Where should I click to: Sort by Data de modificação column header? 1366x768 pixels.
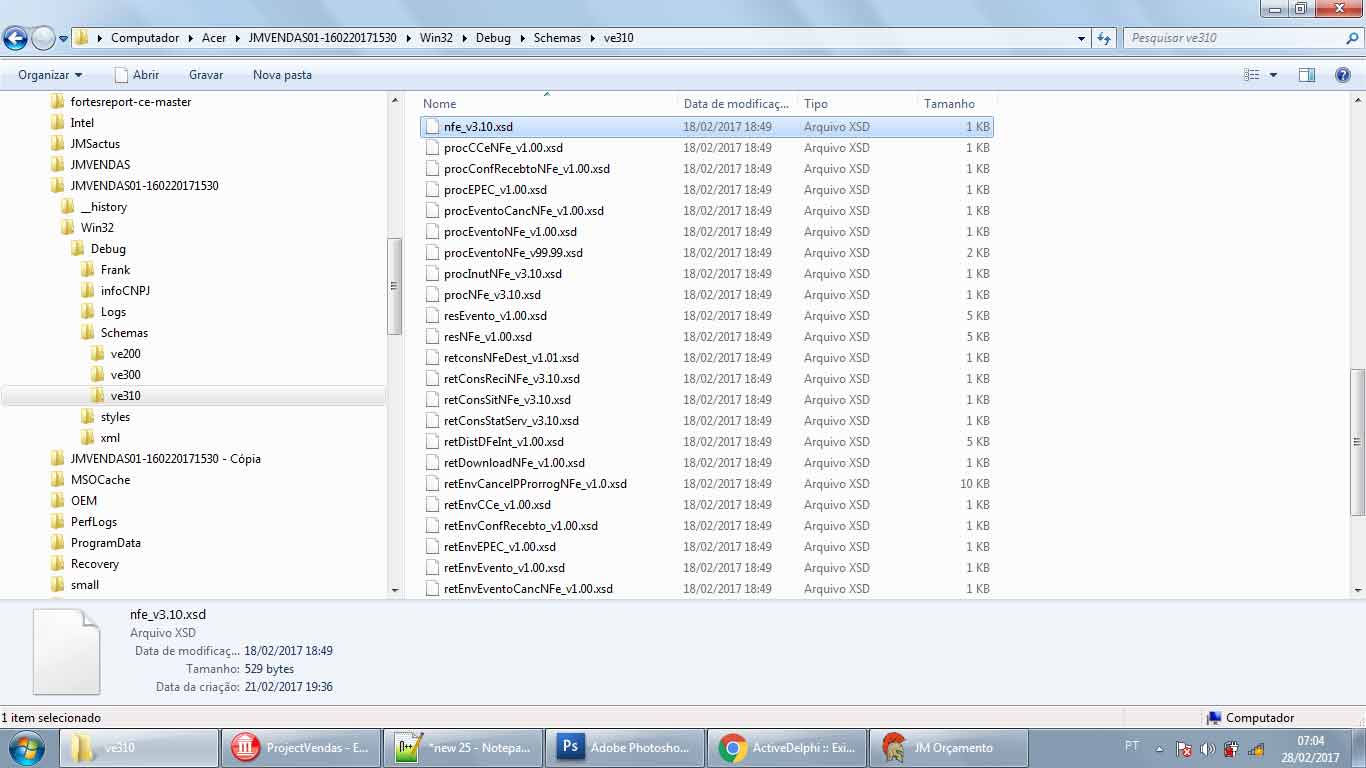point(737,104)
